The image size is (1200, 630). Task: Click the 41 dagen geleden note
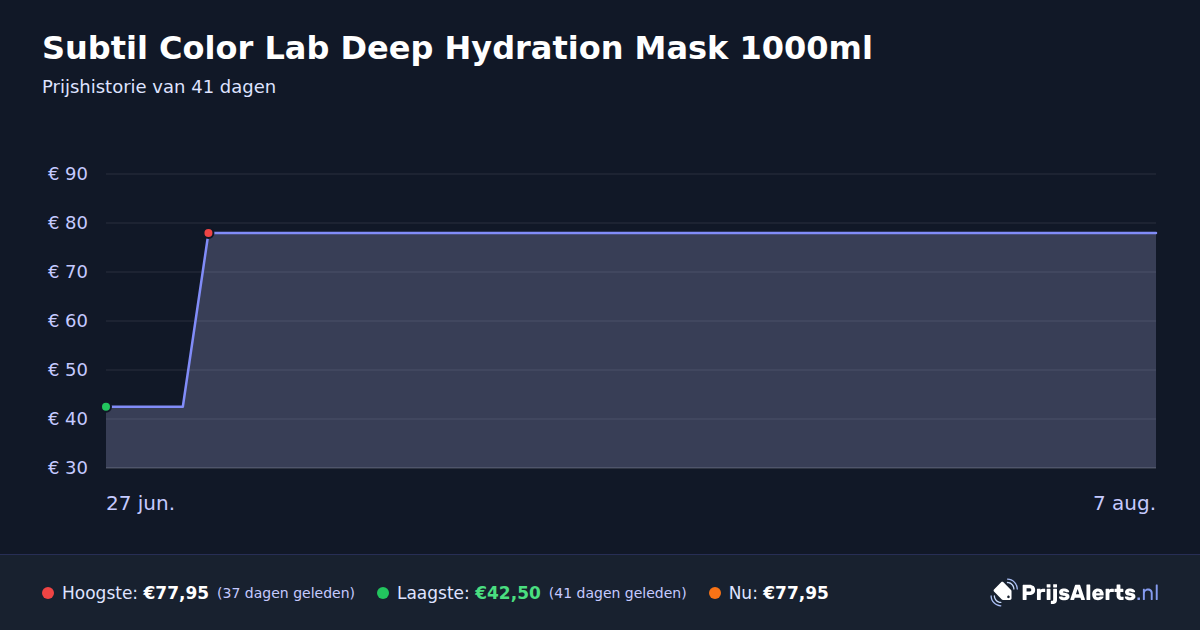coord(618,593)
